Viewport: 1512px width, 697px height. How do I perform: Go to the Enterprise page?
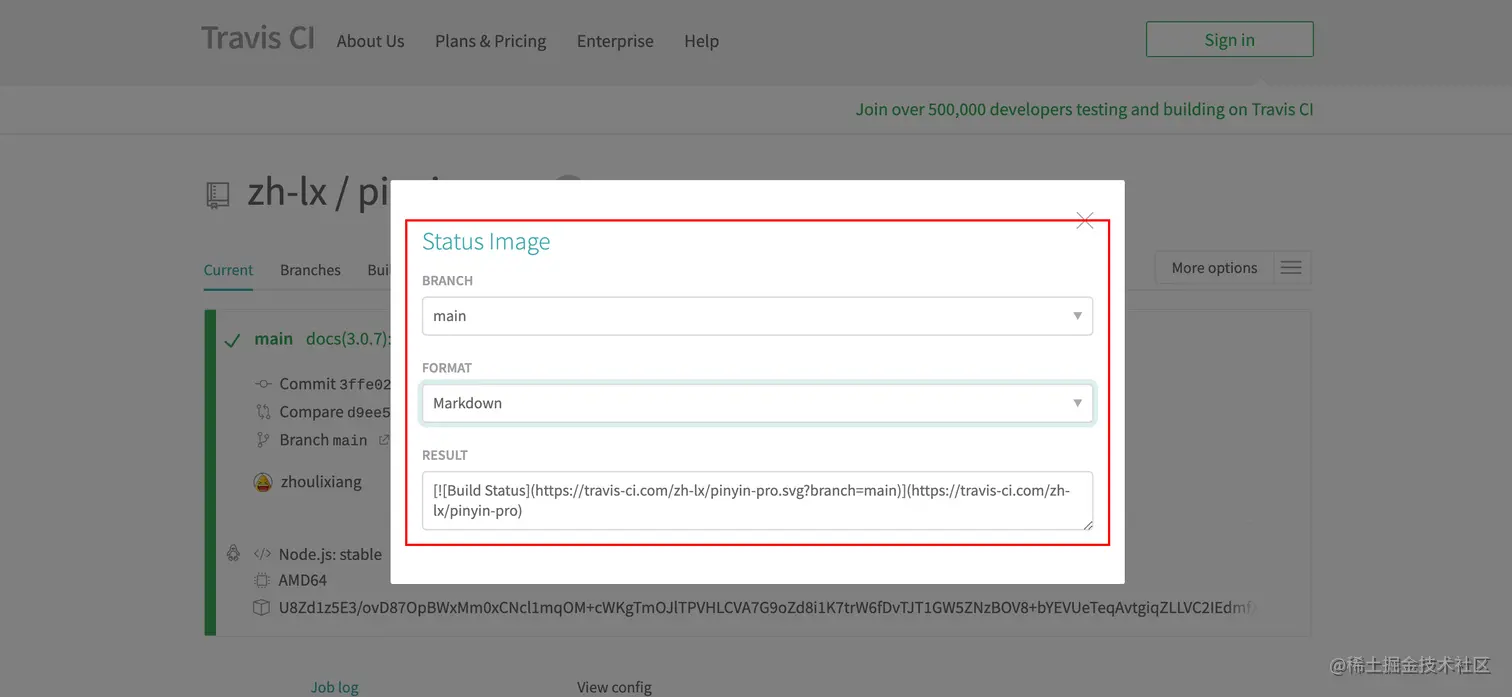(615, 41)
